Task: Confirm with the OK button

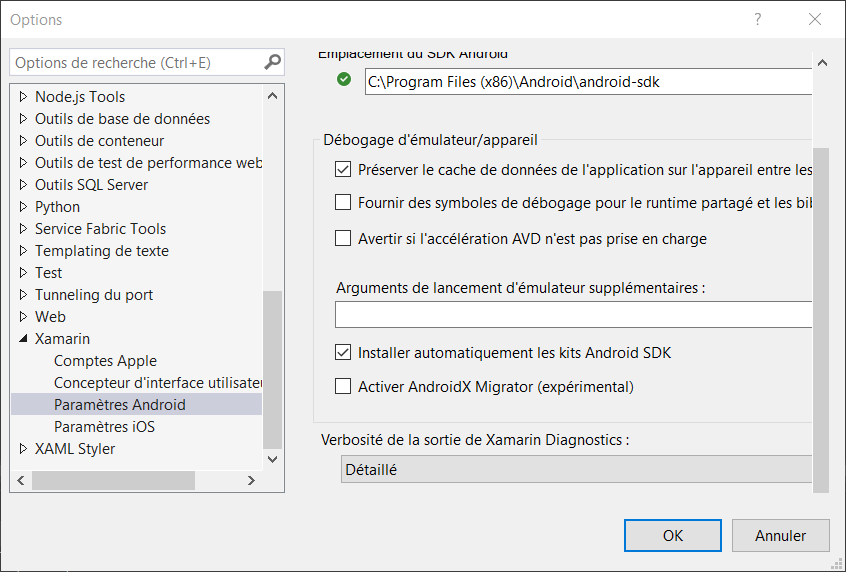Action: [x=673, y=536]
